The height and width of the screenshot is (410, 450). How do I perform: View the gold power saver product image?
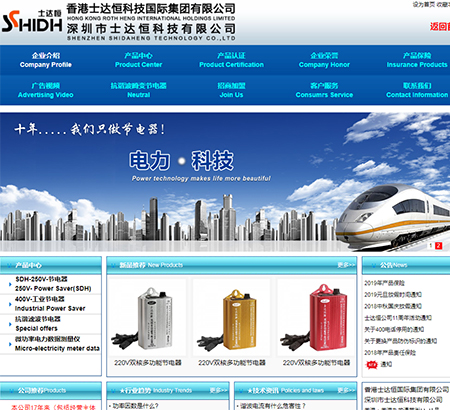(x=231, y=317)
